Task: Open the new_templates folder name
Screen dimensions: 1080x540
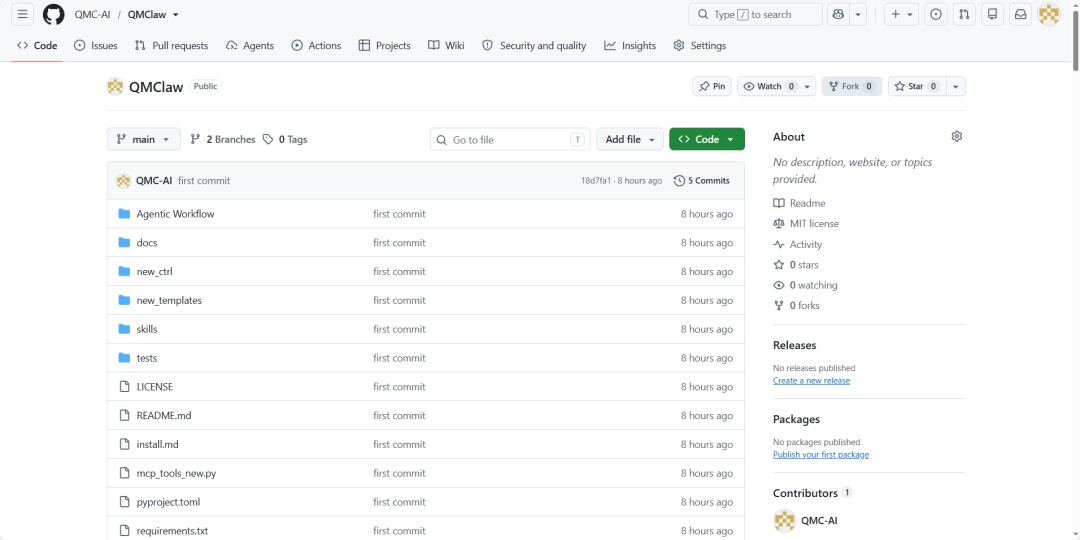Action: [169, 301]
